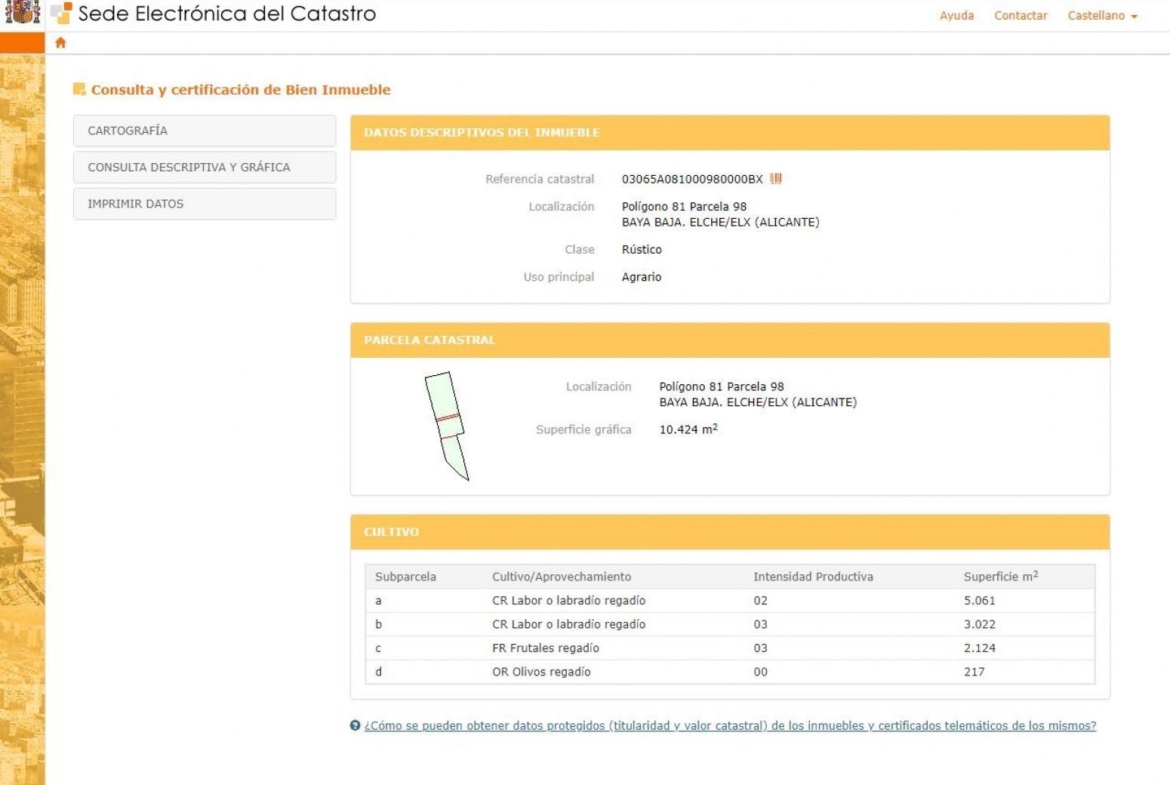Click the barcode icon beside the cadastral reference
The image size is (1170, 785).
coord(776,179)
